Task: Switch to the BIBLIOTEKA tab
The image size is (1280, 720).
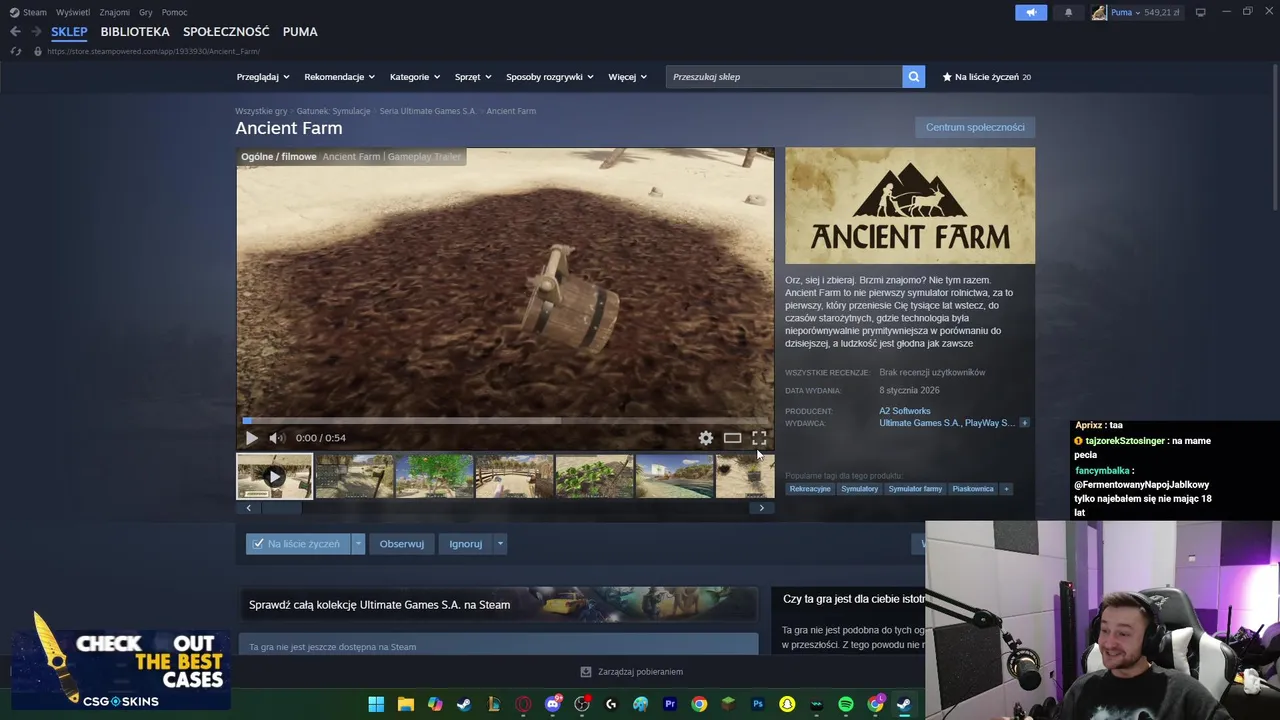Action: 135,32
